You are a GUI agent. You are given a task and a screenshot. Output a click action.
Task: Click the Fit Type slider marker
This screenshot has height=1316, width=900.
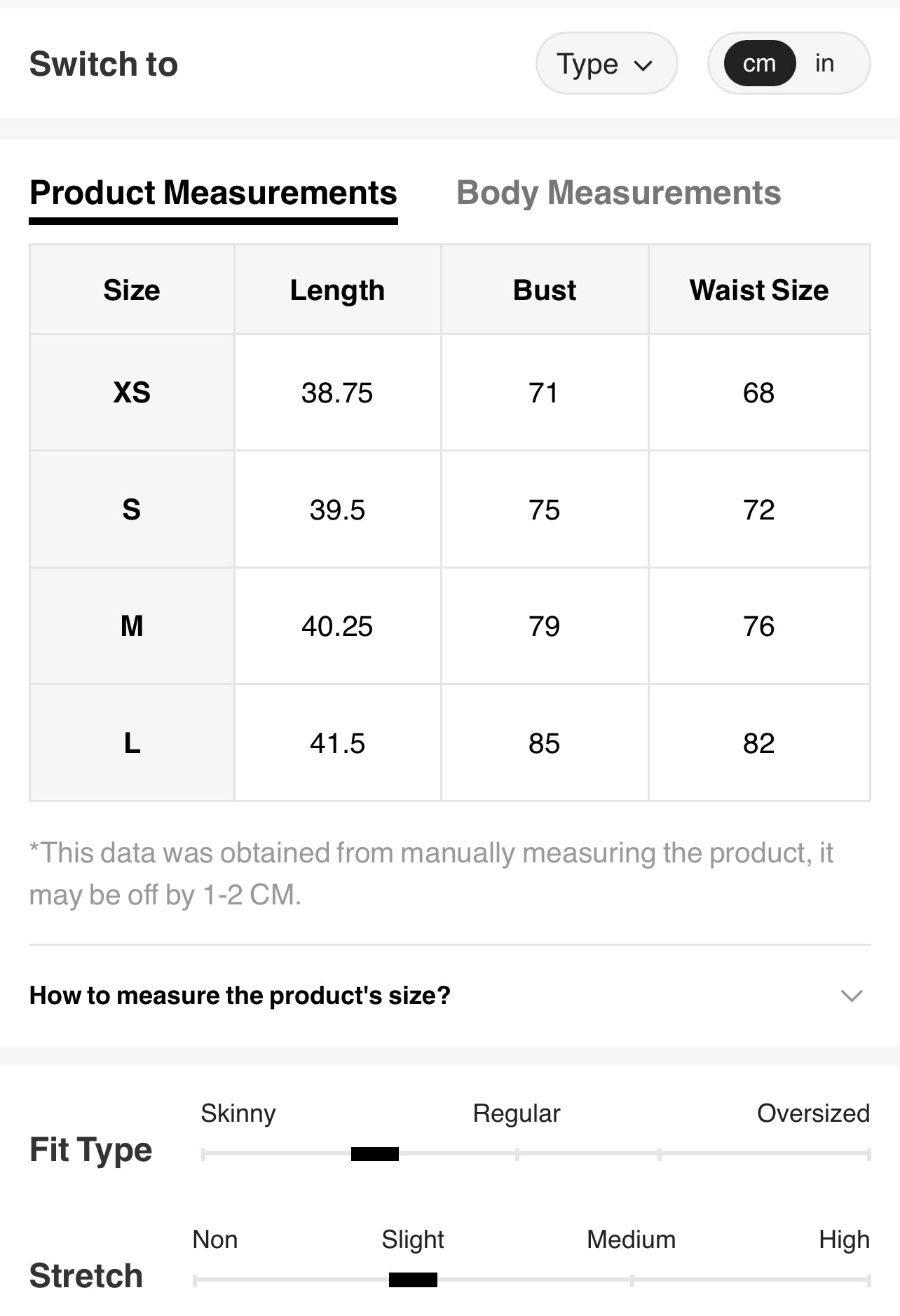(x=375, y=1154)
